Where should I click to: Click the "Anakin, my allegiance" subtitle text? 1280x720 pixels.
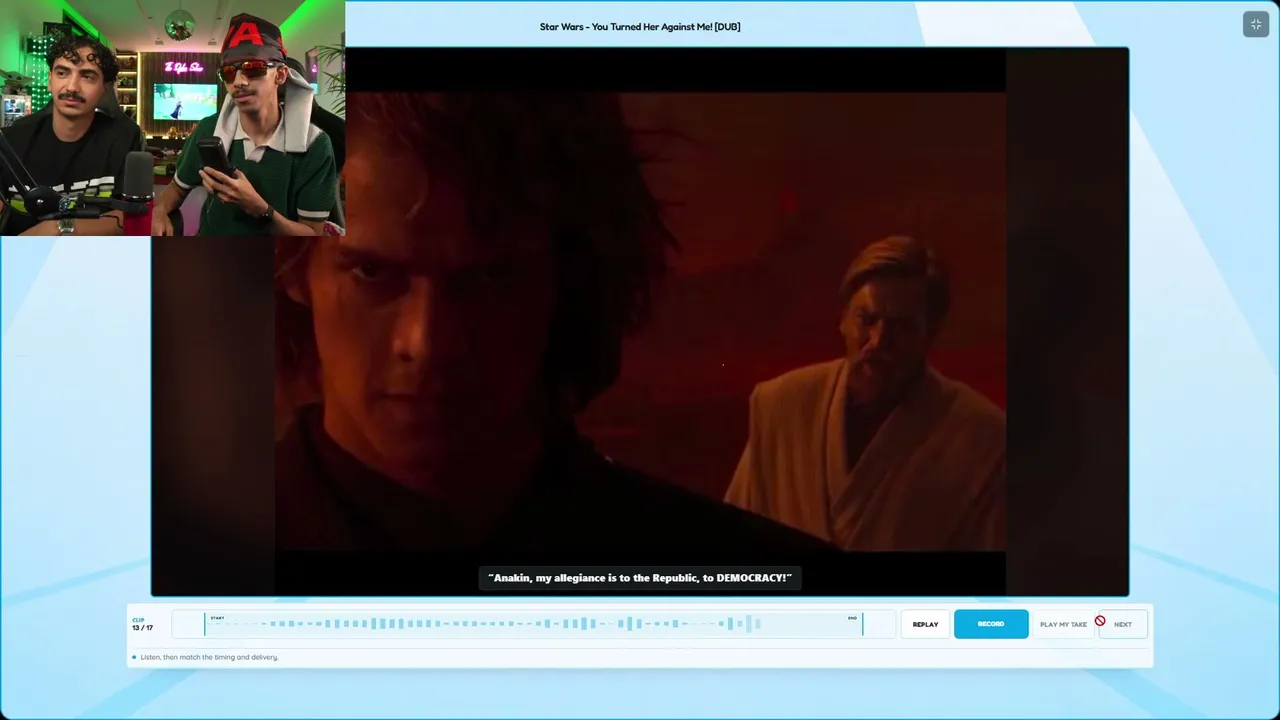(x=640, y=578)
